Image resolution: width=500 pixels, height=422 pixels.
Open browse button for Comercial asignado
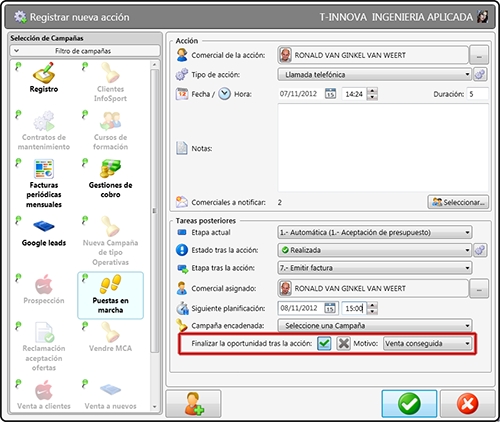tap(479, 288)
